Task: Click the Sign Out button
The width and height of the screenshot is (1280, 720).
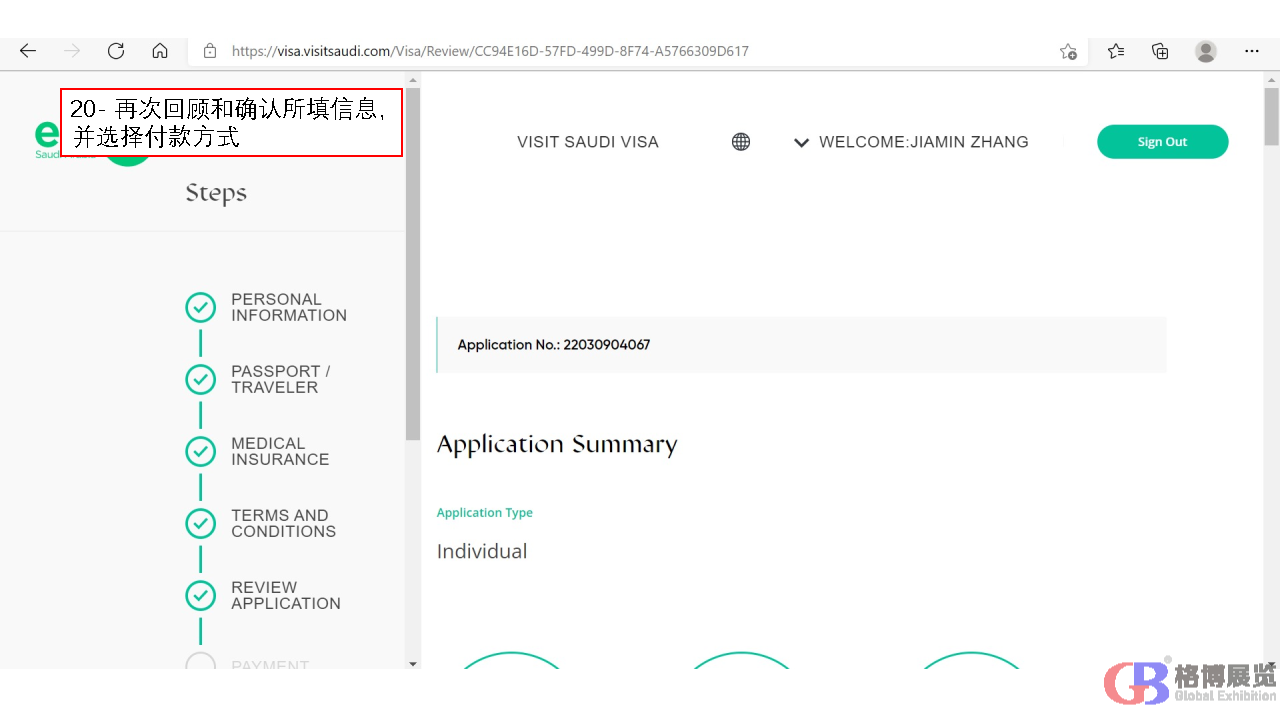Action: [1162, 142]
